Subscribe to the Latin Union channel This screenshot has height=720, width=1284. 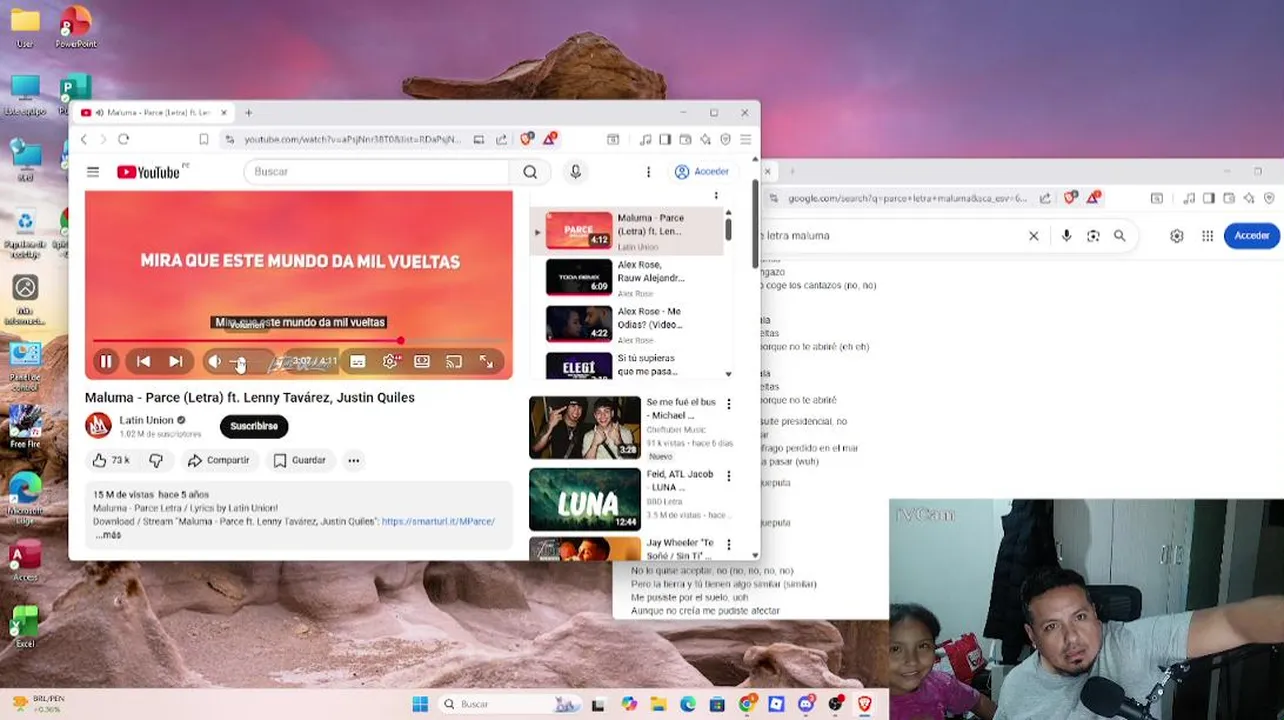coord(254,426)
